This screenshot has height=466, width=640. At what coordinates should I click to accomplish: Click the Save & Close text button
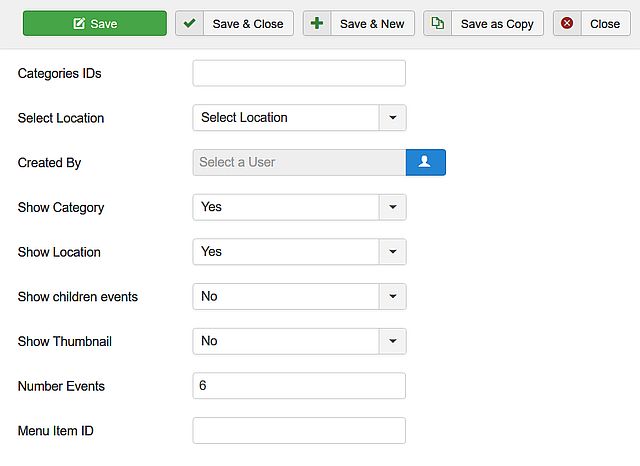pyautogui.click(x=248, y=24)
